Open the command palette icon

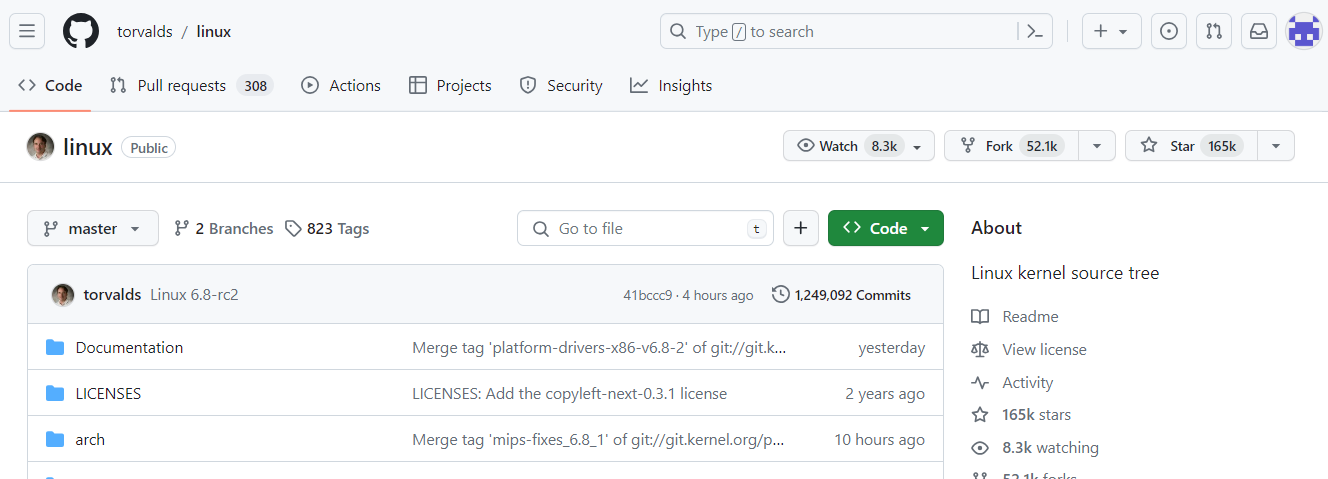coord(1035,31)
